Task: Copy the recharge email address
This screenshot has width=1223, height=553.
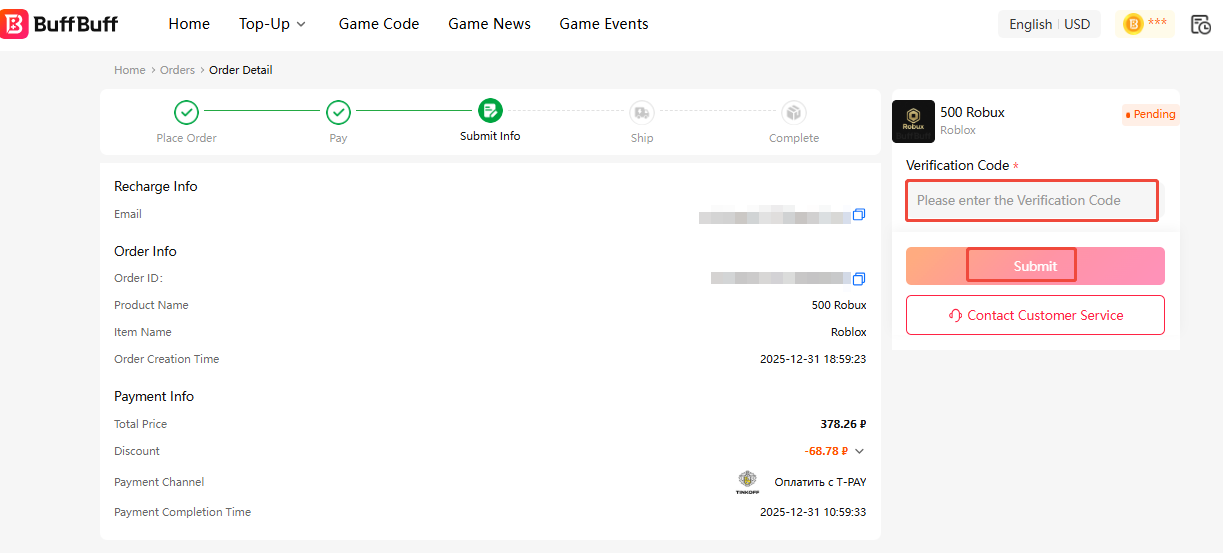Action: pos(858,215)
